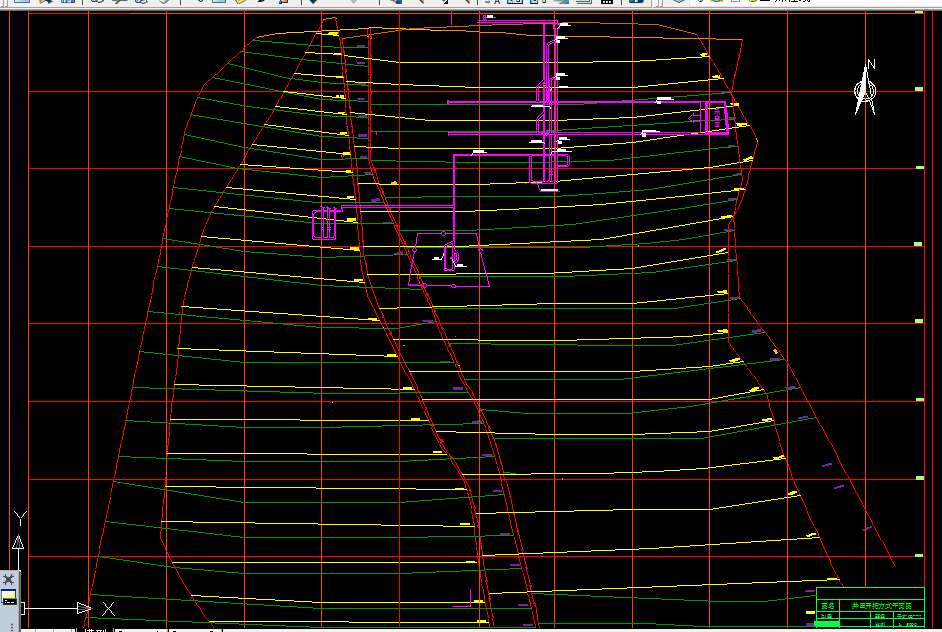Select the magenta trapezoid outline in drawing

[x=449, y=260]
